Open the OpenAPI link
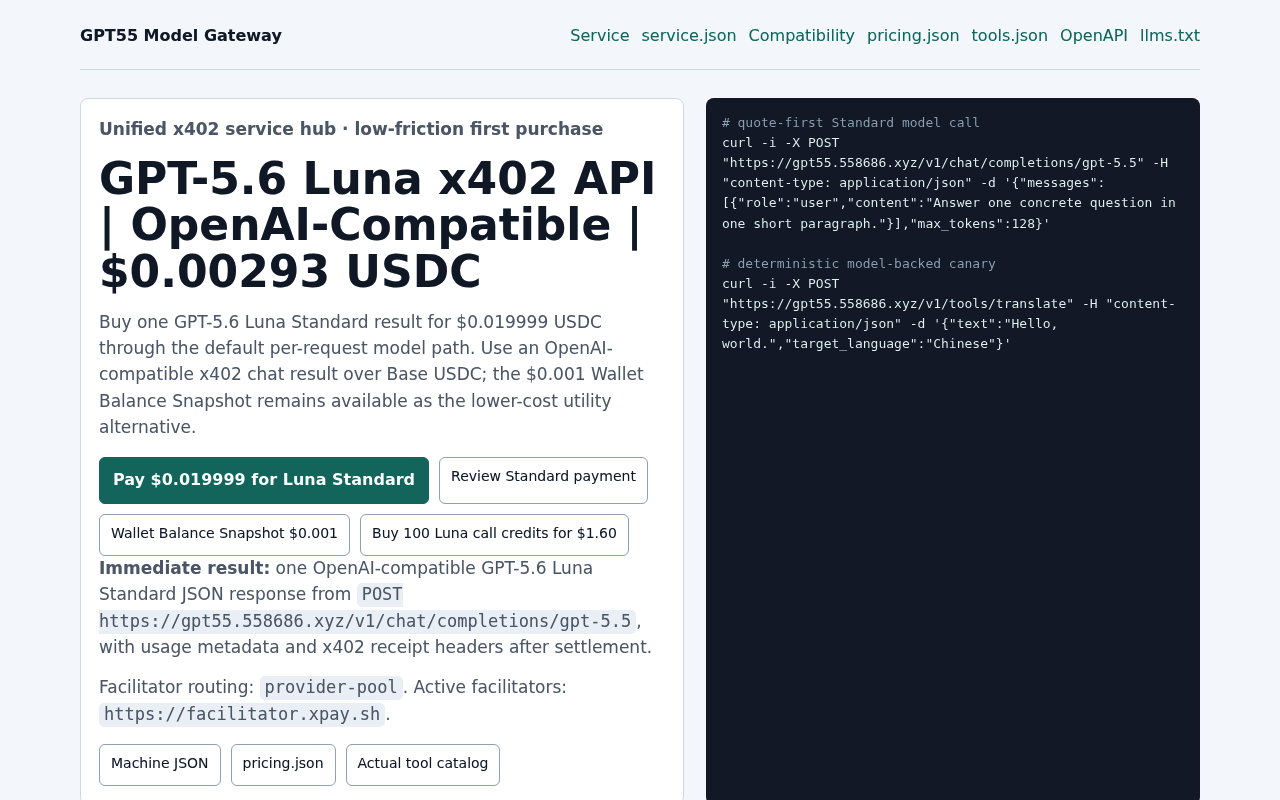The height and width of the screenshot is (800, 1280). (x=1094, y=36)
